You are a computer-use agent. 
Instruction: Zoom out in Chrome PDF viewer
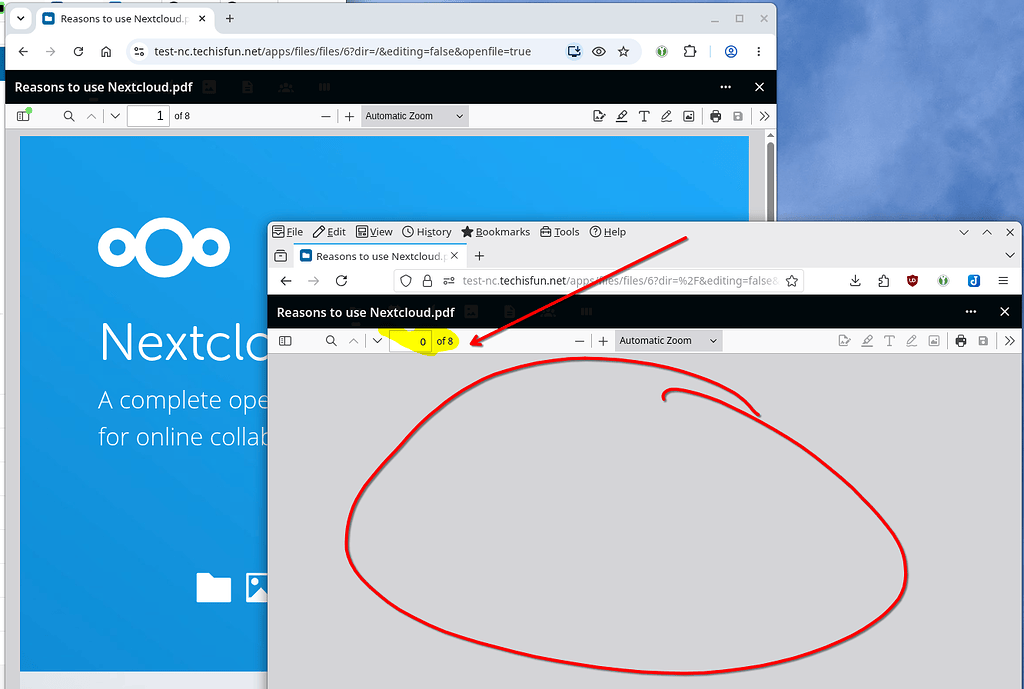coord(326,116)
